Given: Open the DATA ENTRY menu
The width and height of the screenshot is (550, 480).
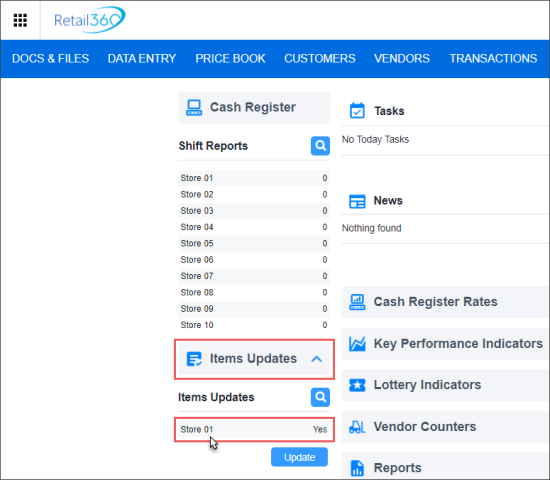Looking at the screenshot, I should (142, 59).
